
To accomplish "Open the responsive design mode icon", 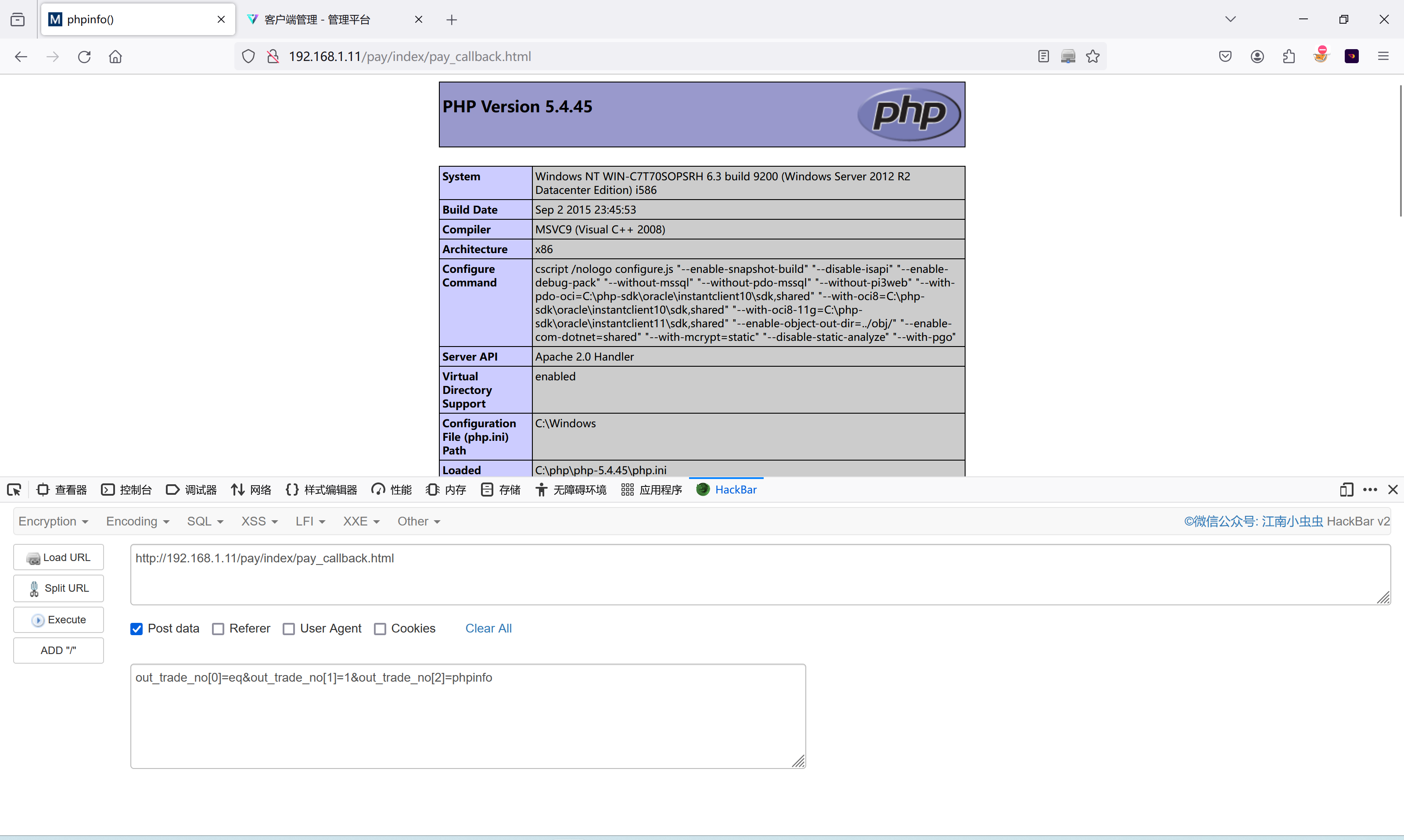I will click(x=1346, y=490).
